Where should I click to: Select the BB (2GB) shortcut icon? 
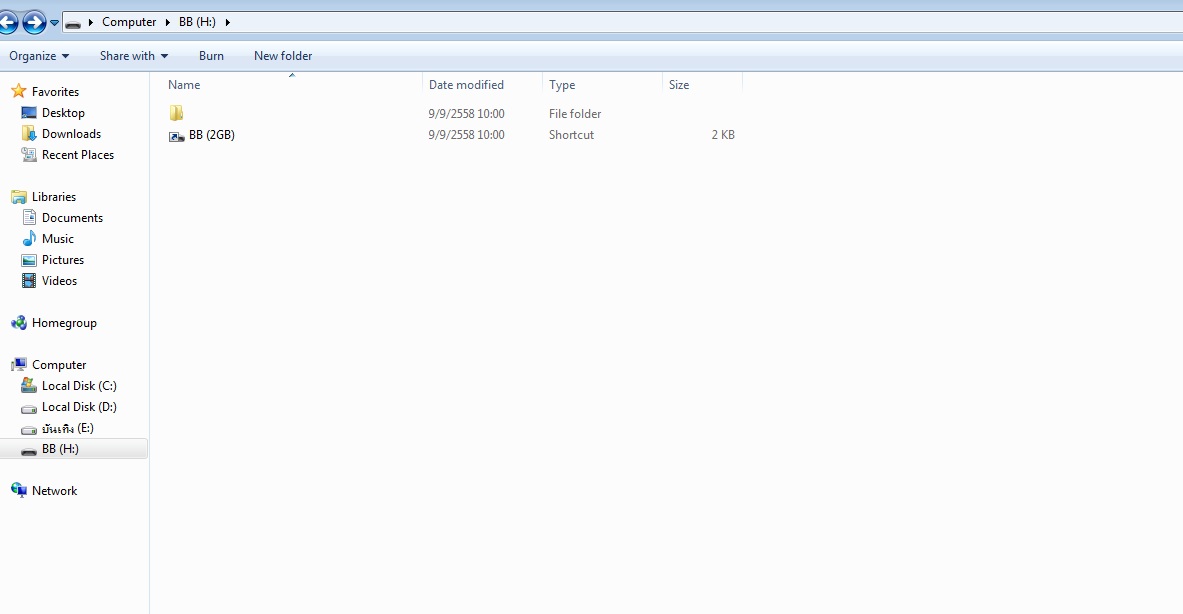tap(177, 136)
